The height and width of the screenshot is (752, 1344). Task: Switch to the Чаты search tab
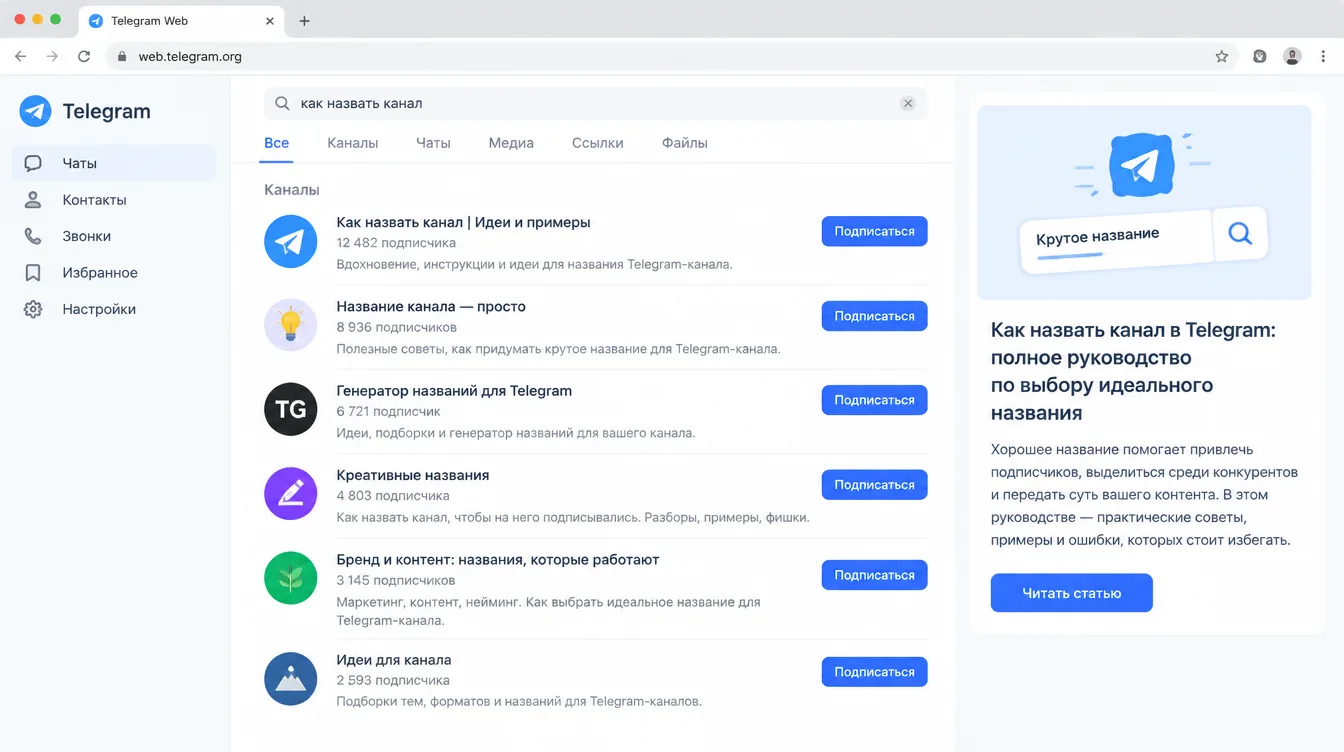(x=433, y=143)
